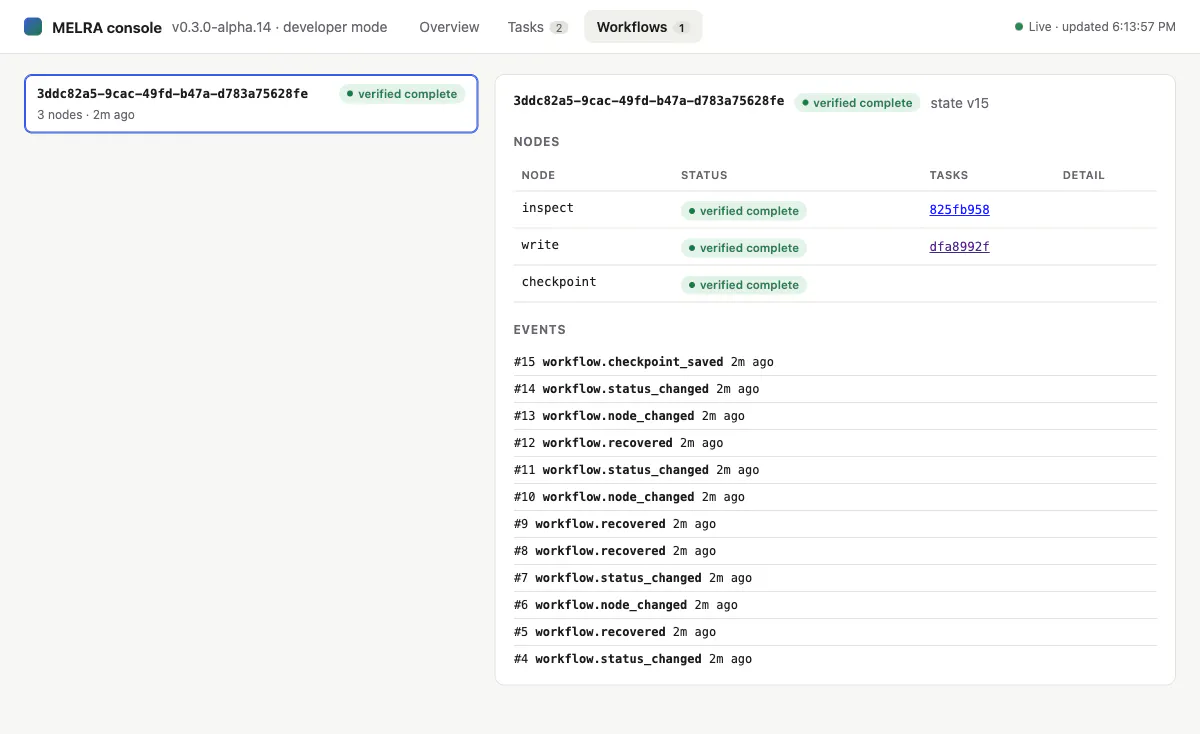Click the state v15 label
This screenshot has width=1200, height=734.
pos(959,103)
